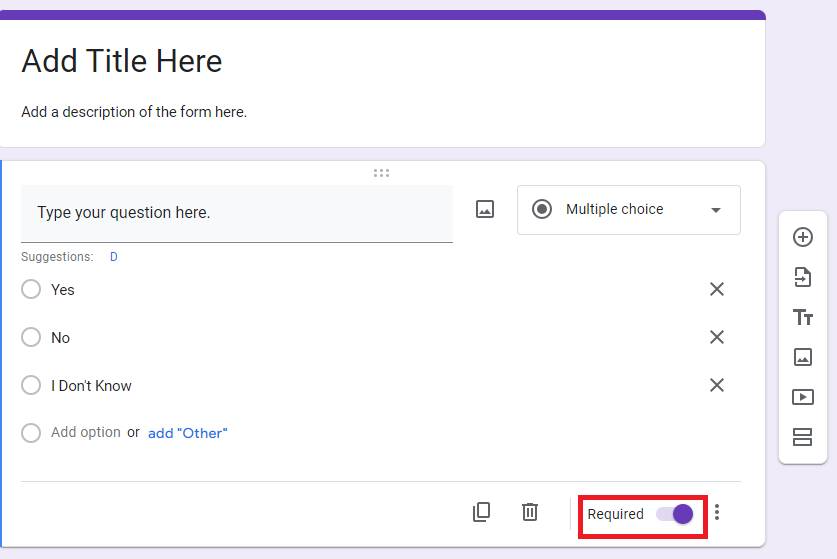Add a title and description block
Screen dimensions: 837x559
tap(803, 317)
